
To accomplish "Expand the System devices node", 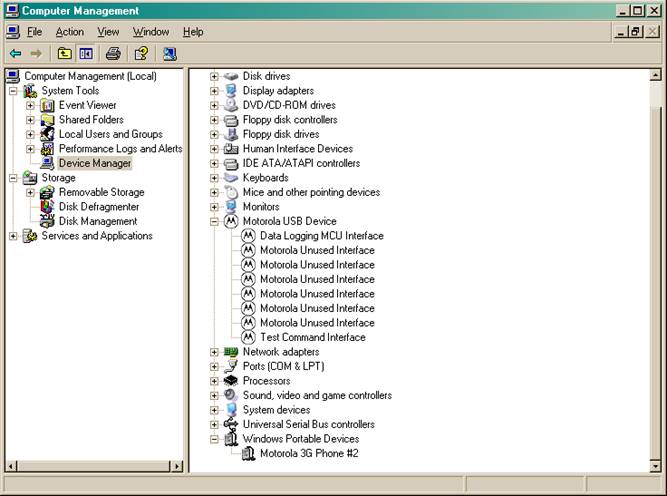I will point(214,410).
